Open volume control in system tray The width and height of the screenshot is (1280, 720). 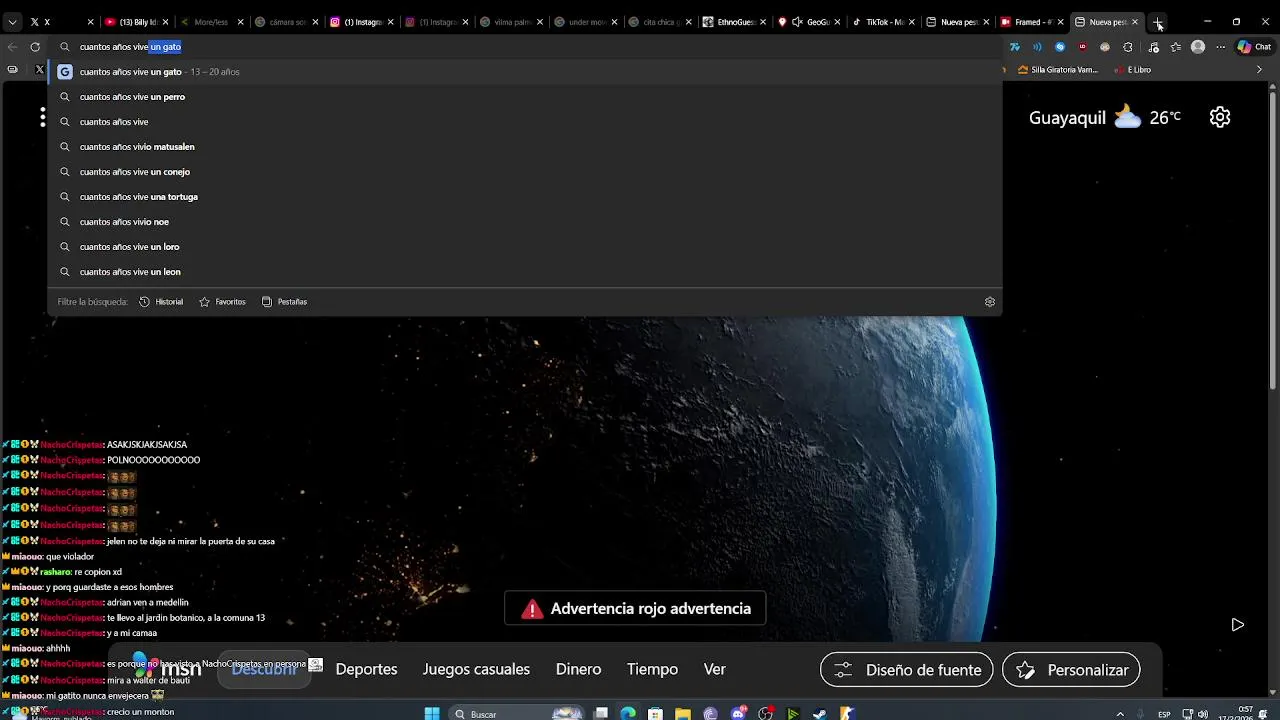1203,714
